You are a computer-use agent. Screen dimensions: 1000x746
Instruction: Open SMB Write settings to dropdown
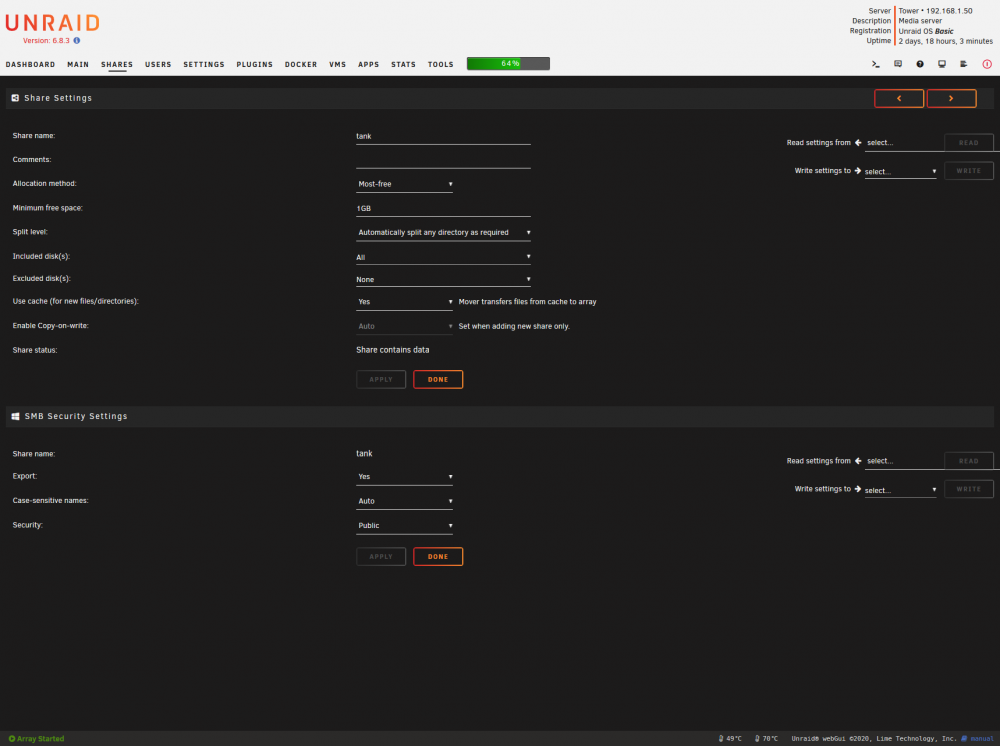tap(901, 490)
